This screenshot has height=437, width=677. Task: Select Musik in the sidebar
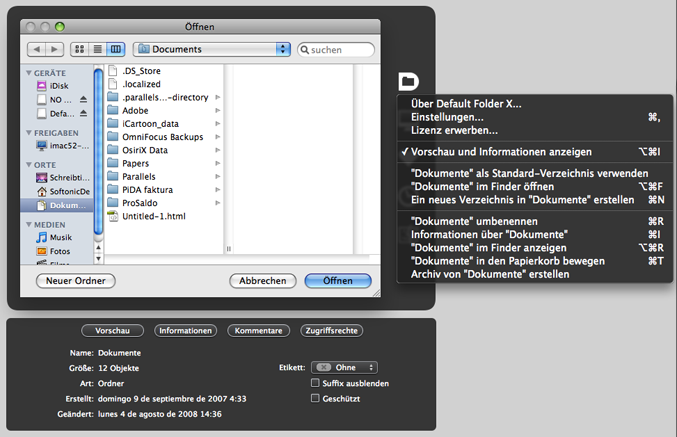54,238
